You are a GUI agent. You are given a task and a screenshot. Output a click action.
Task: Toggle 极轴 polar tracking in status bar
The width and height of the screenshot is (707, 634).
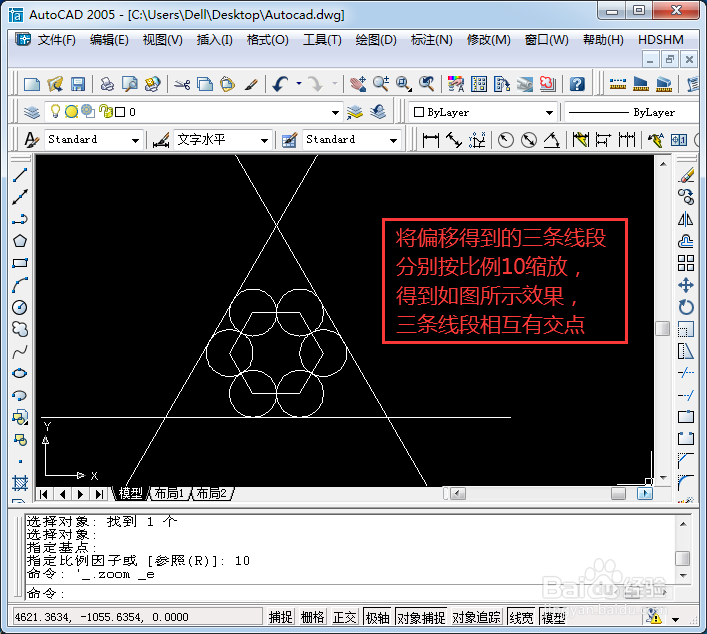[377, 617]
